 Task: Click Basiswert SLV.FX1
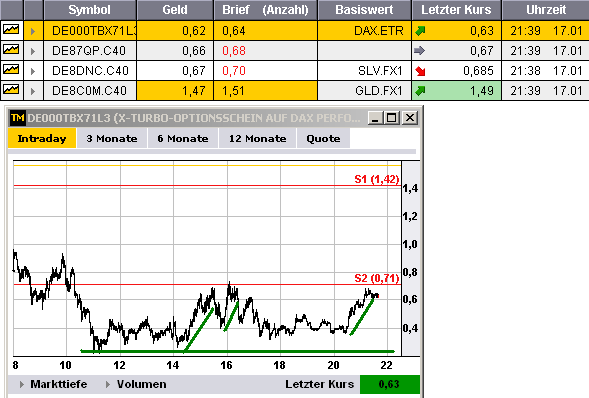380,71
